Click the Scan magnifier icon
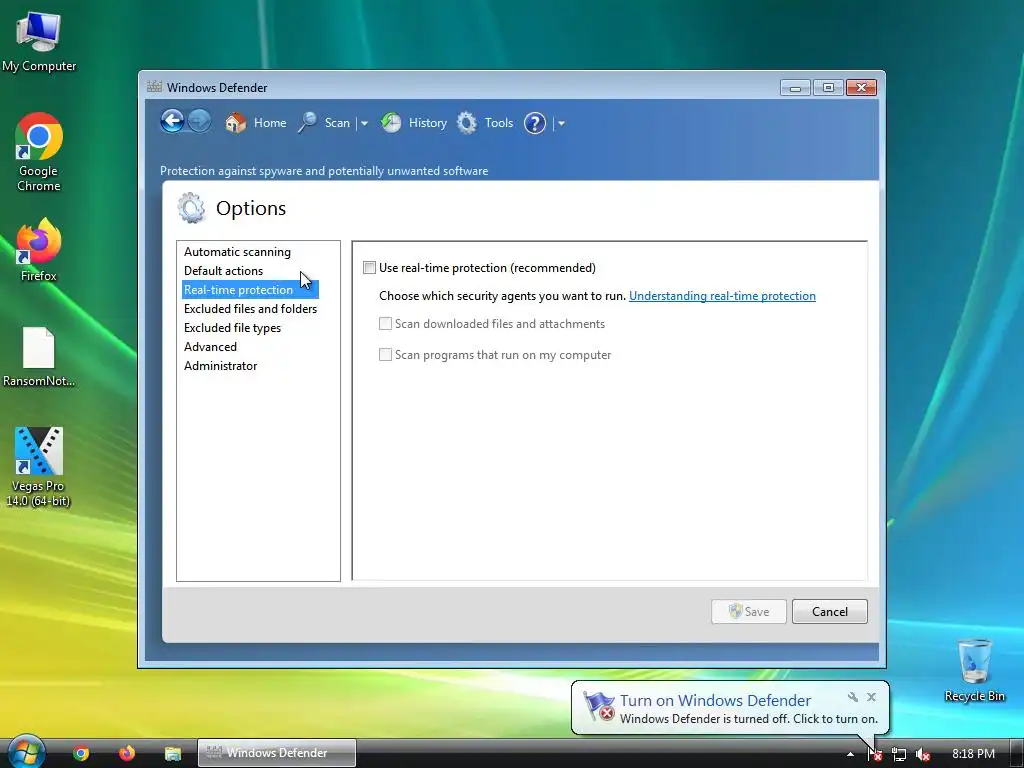Screen dimensions: 1024x768 (x=307, y=122)
